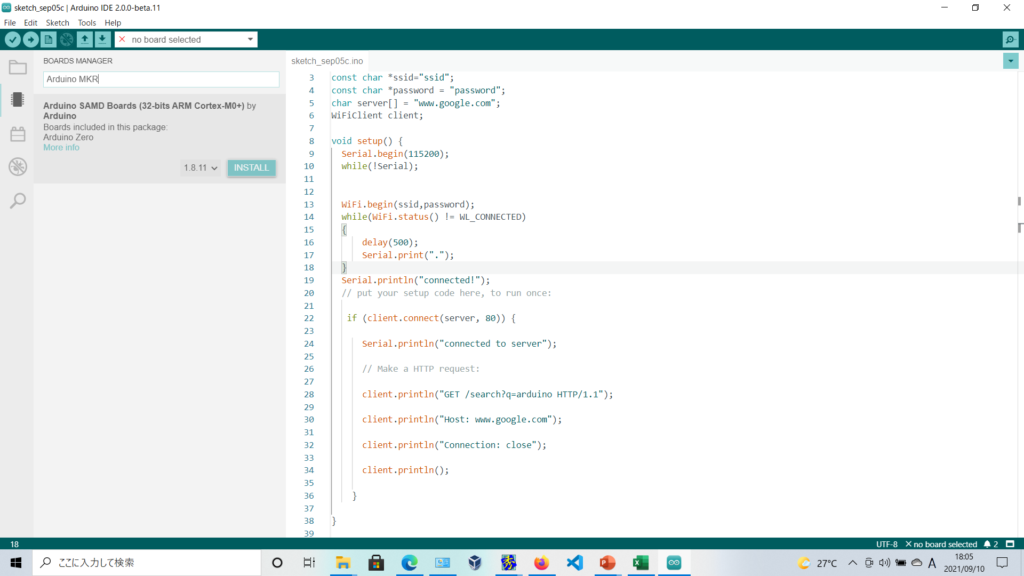Screen dimensions: 1024x576
Task: Open the Library Manager sidebar icon
Action: click(18, 134)
